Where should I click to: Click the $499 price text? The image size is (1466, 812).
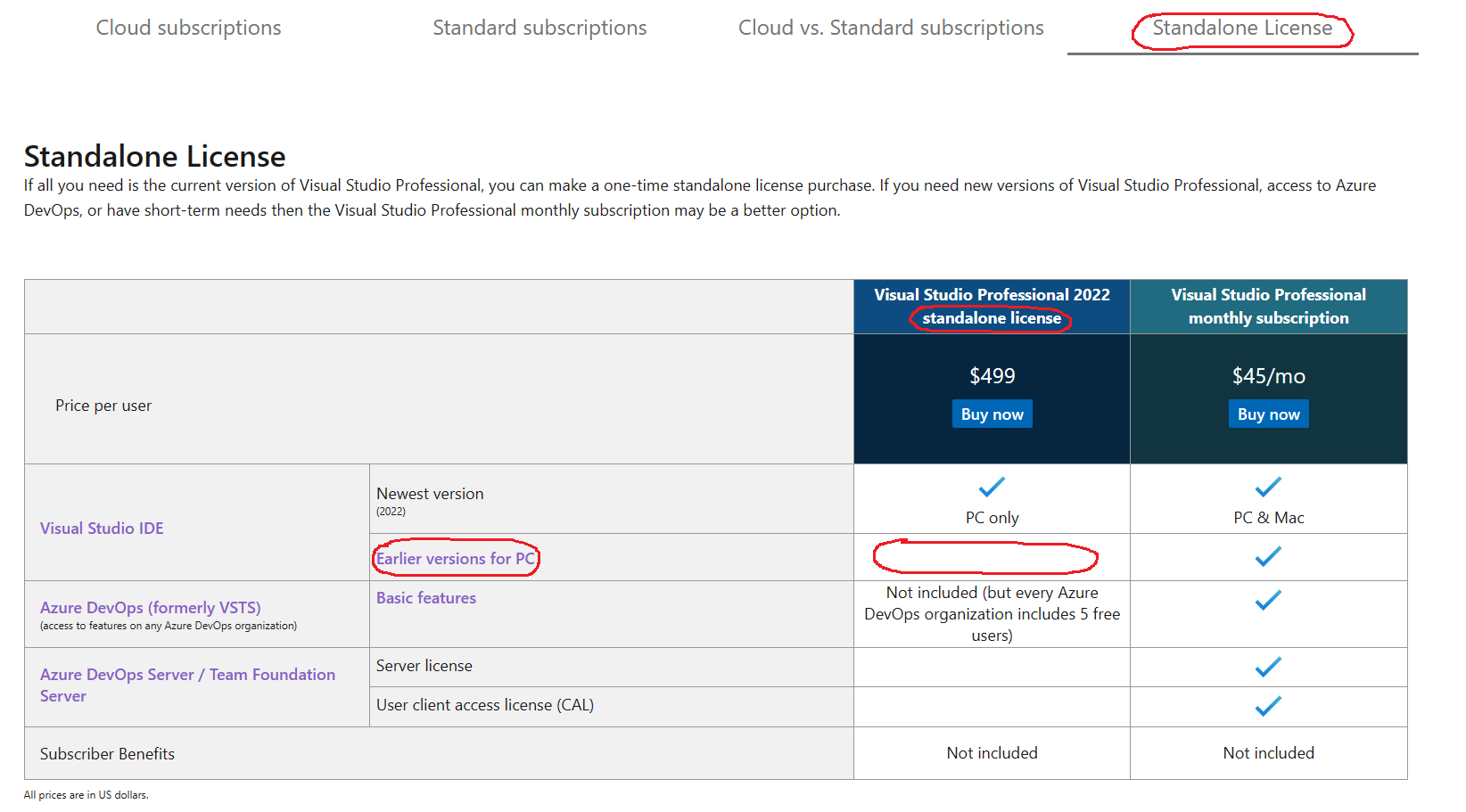992,375
